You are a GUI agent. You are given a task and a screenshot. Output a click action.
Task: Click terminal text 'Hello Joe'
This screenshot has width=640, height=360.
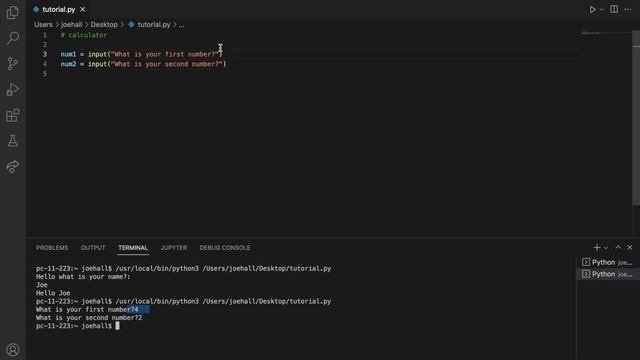click(53, 293)
